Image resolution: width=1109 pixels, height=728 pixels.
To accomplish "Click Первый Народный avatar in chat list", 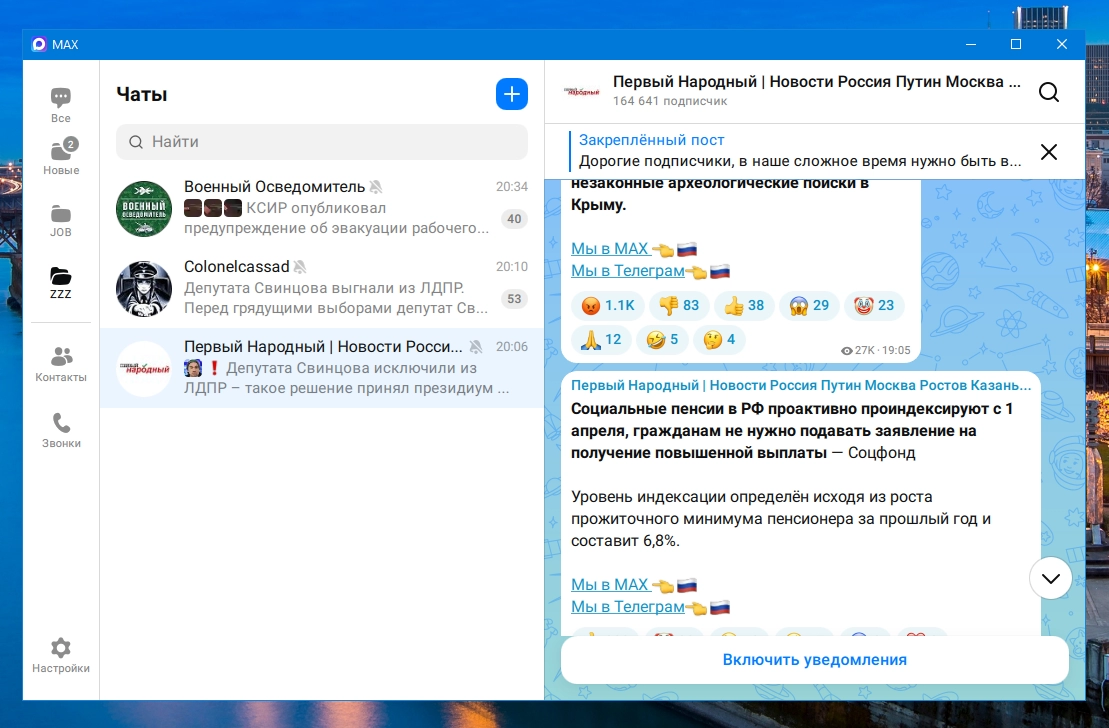I will (x=144, y=369).
